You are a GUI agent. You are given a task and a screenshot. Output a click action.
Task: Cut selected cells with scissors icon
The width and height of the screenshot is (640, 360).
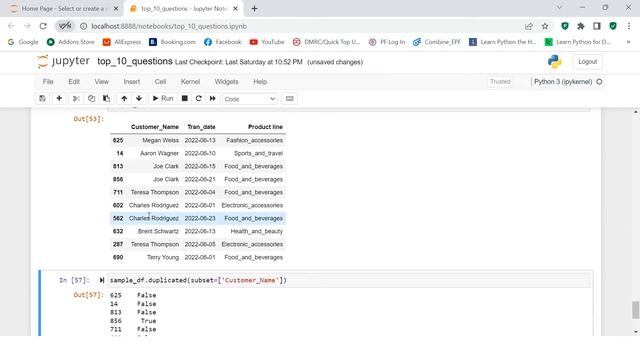tap(76, 99)
